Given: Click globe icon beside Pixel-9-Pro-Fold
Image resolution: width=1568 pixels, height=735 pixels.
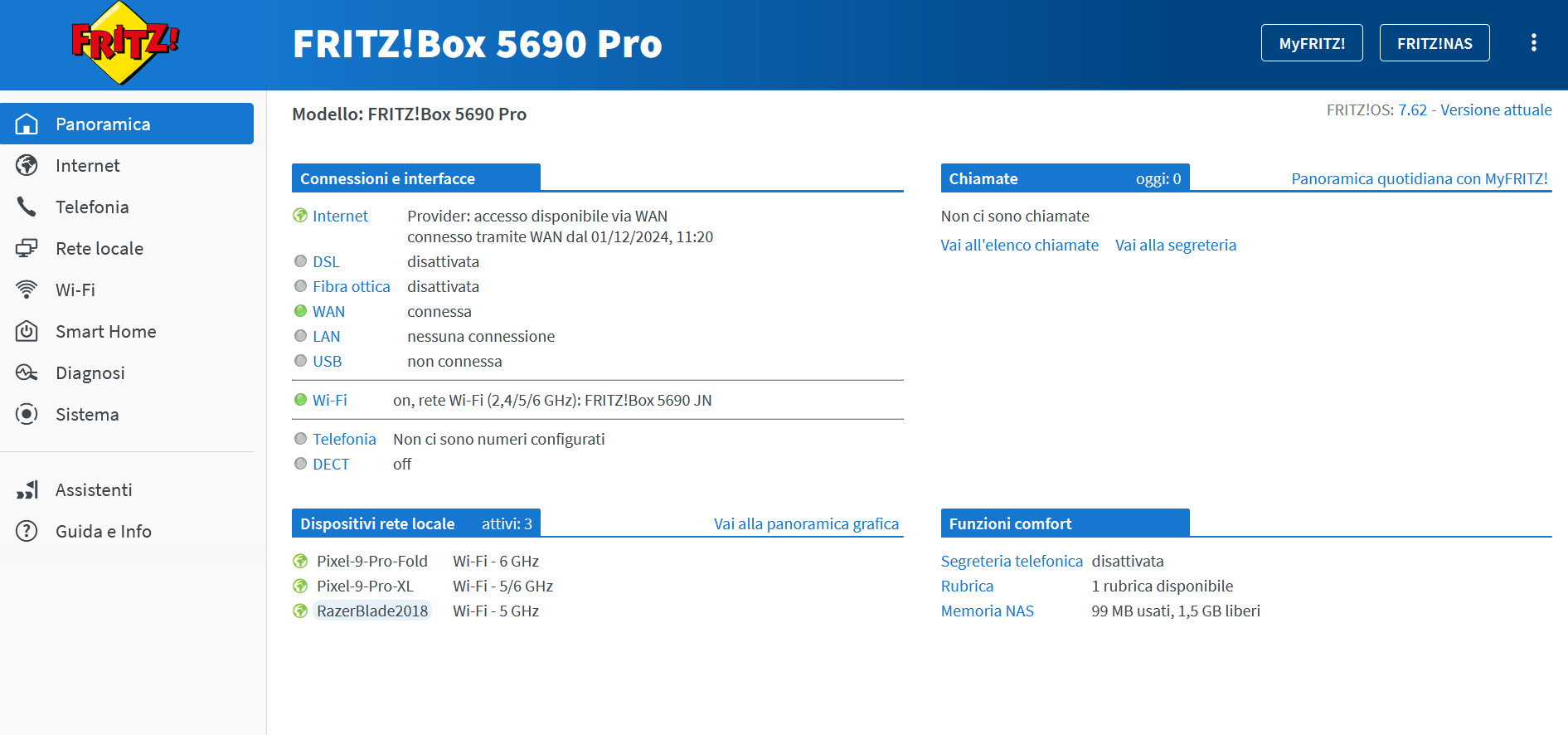Looking at the screenshot, I should point(300,562).
